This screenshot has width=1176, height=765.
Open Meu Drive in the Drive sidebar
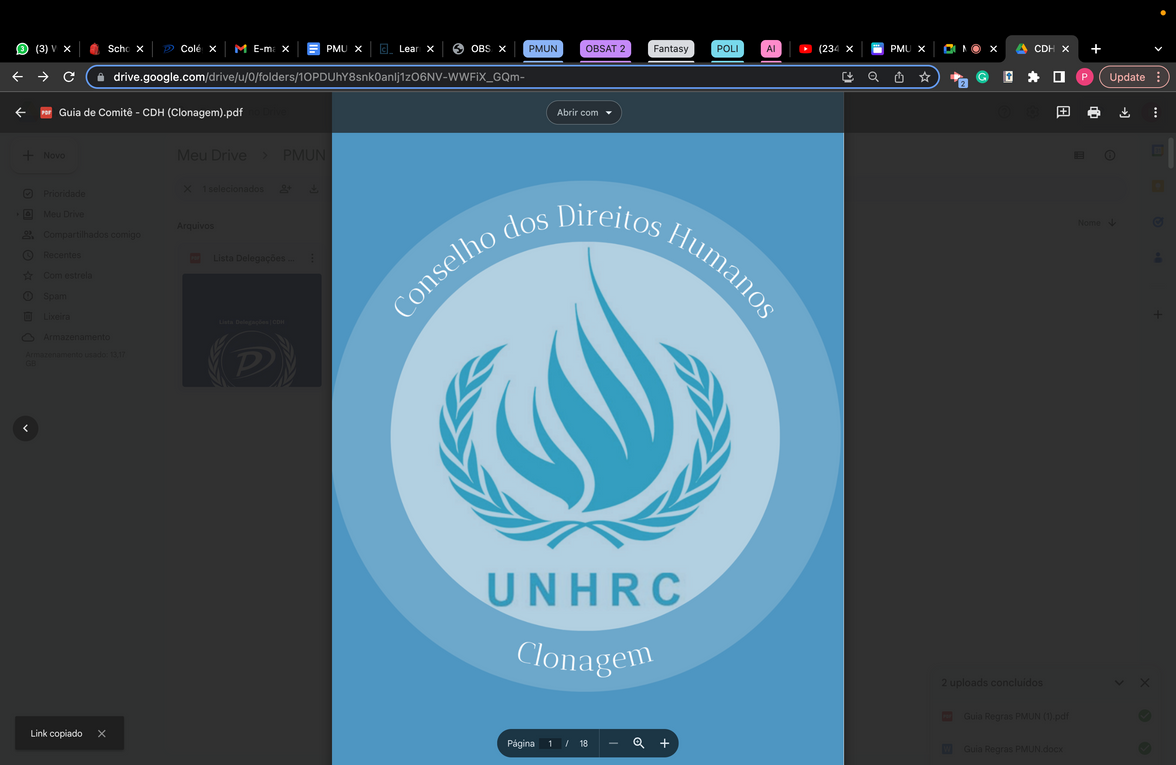(64, 214)
